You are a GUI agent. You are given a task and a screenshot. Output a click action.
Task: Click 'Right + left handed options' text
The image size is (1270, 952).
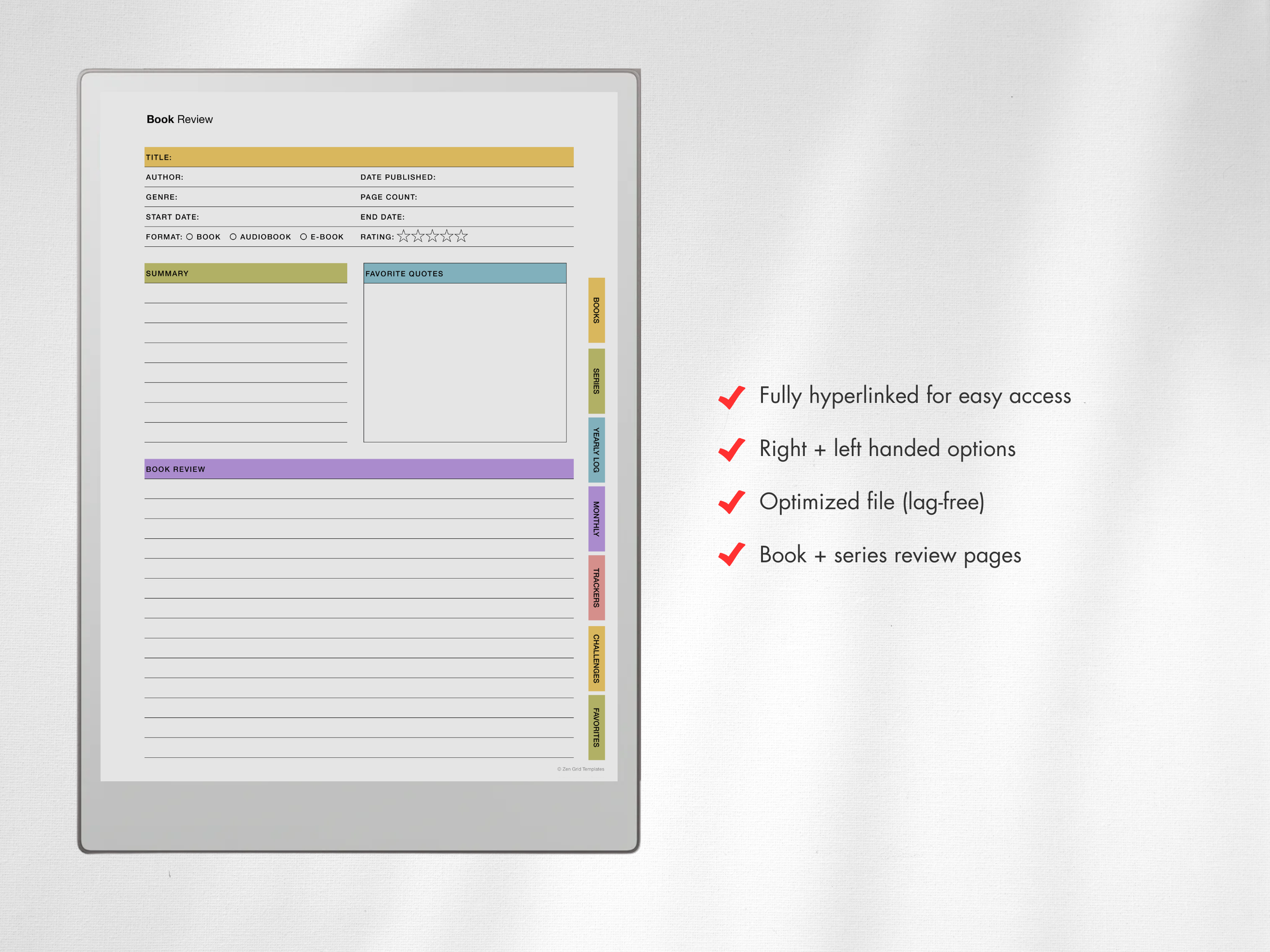887,449
